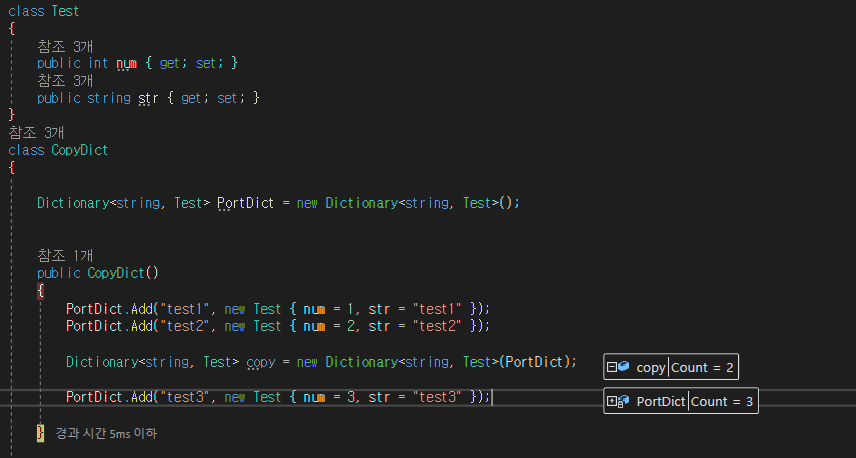Expand the PortDict datatip tree
The height and width of the screenshot is (458, 856).
click(611, 401)
